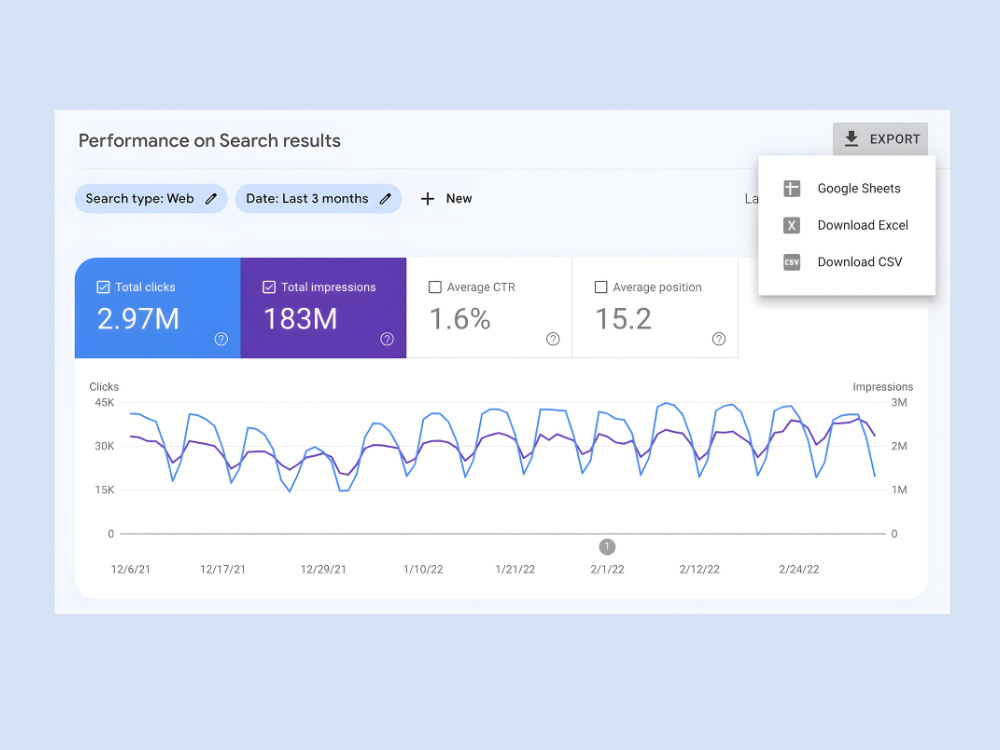
Task: Click the Google Sheets grid icon
Action: (791, 188)
